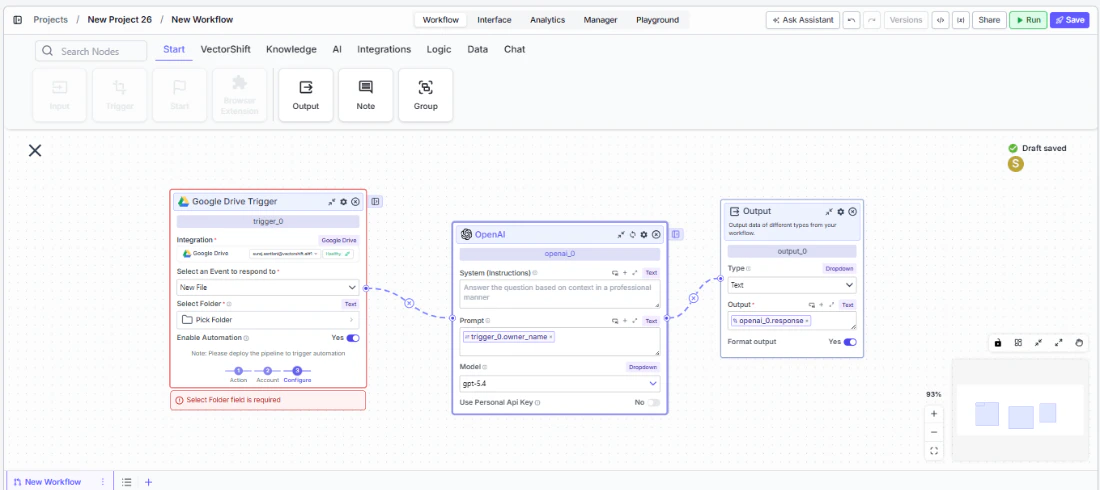Open the Knowledge node category
The image size is (1100, 490).
pos(291,50)
